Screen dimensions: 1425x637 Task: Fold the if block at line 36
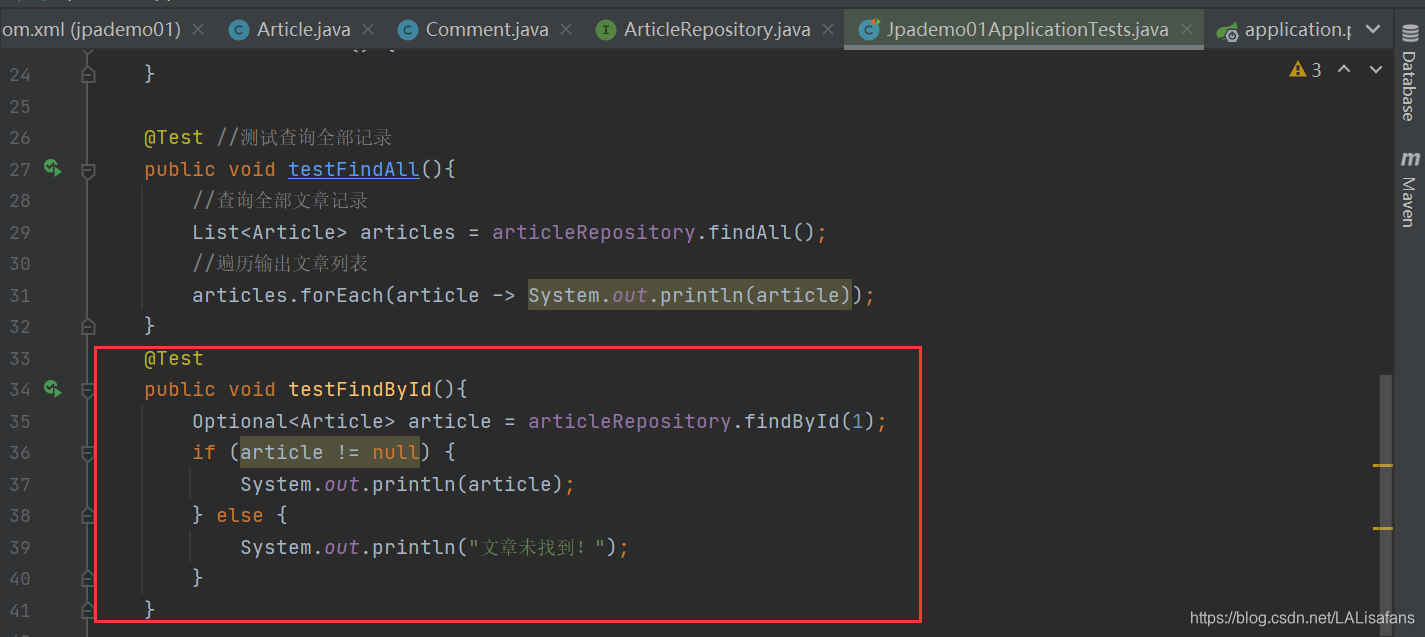click(88, 454)
